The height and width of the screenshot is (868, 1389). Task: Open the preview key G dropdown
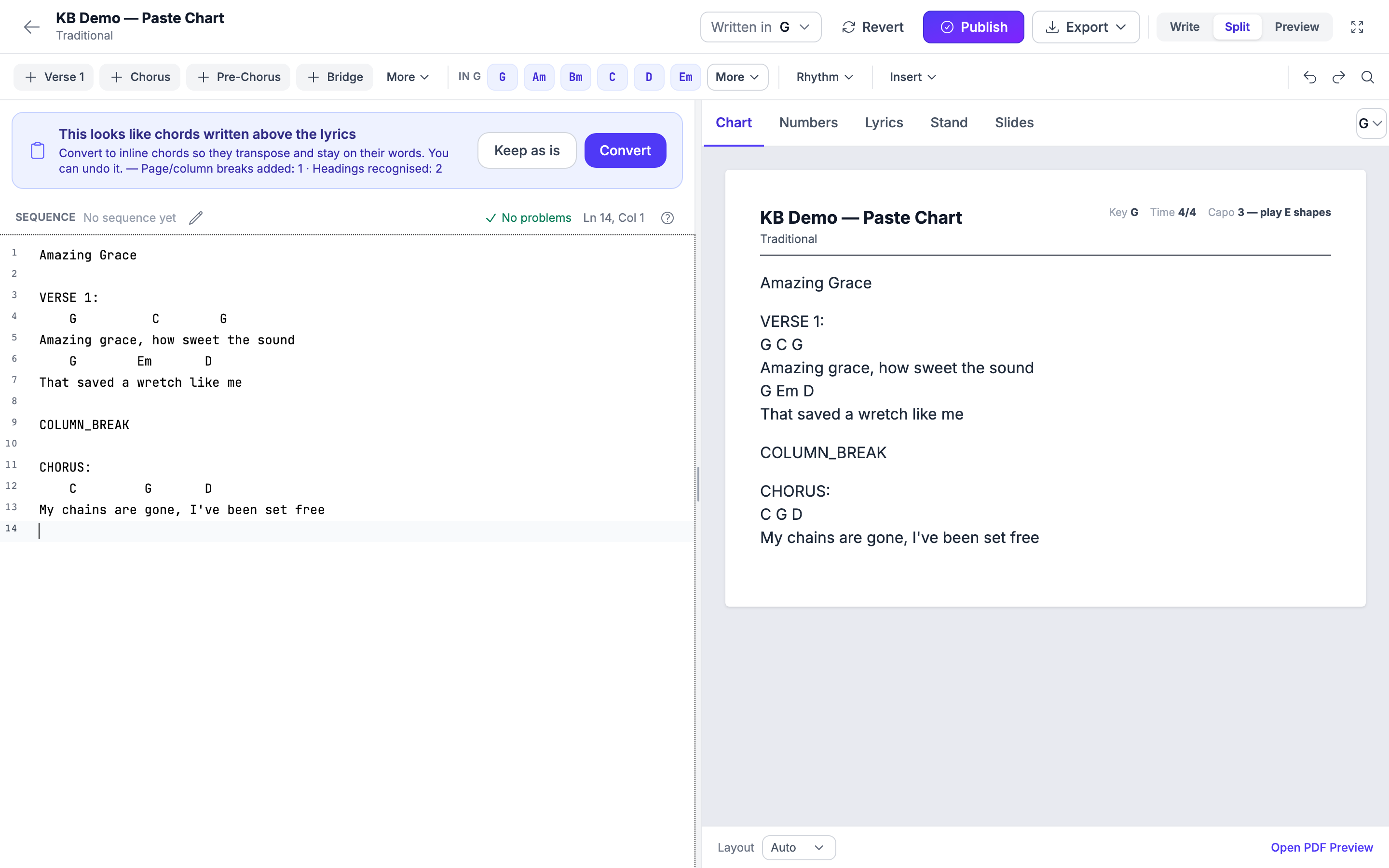click(1371, 123)
